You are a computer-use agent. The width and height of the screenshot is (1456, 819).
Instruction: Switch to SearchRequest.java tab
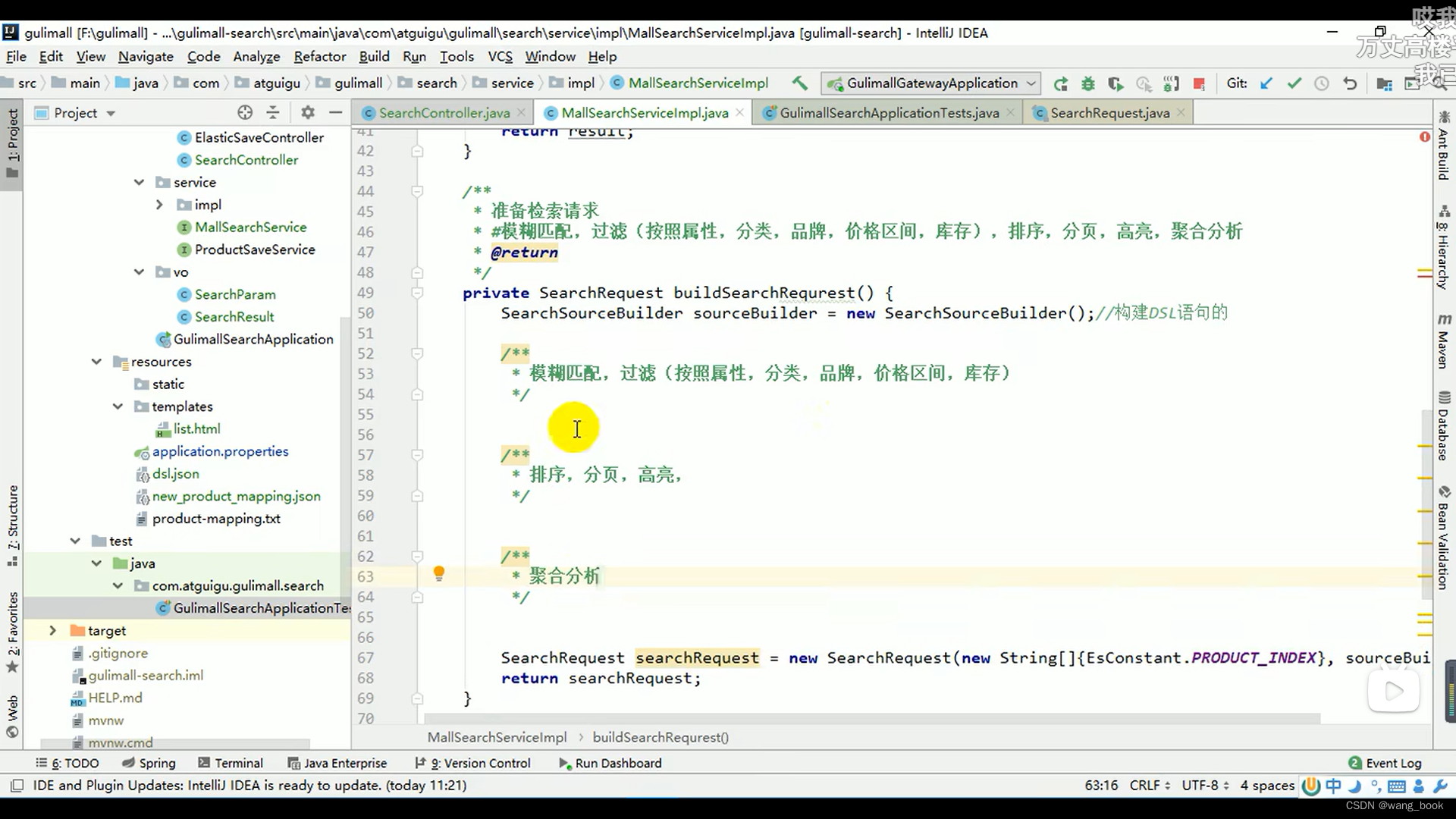1109,113
